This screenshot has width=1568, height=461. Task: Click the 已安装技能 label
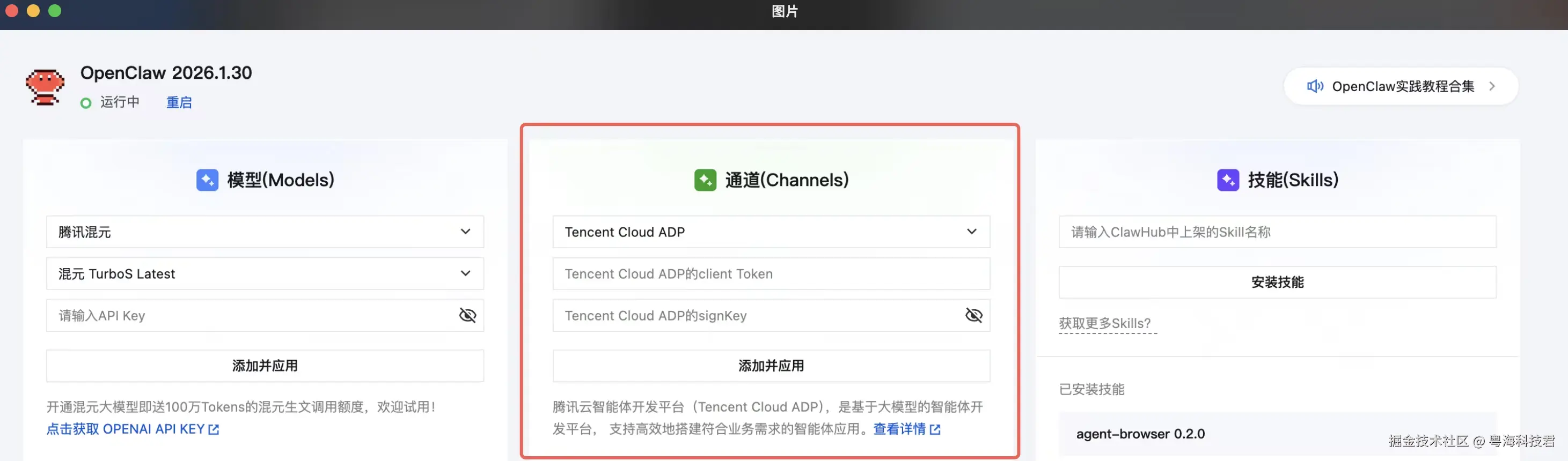(1091, 389)
